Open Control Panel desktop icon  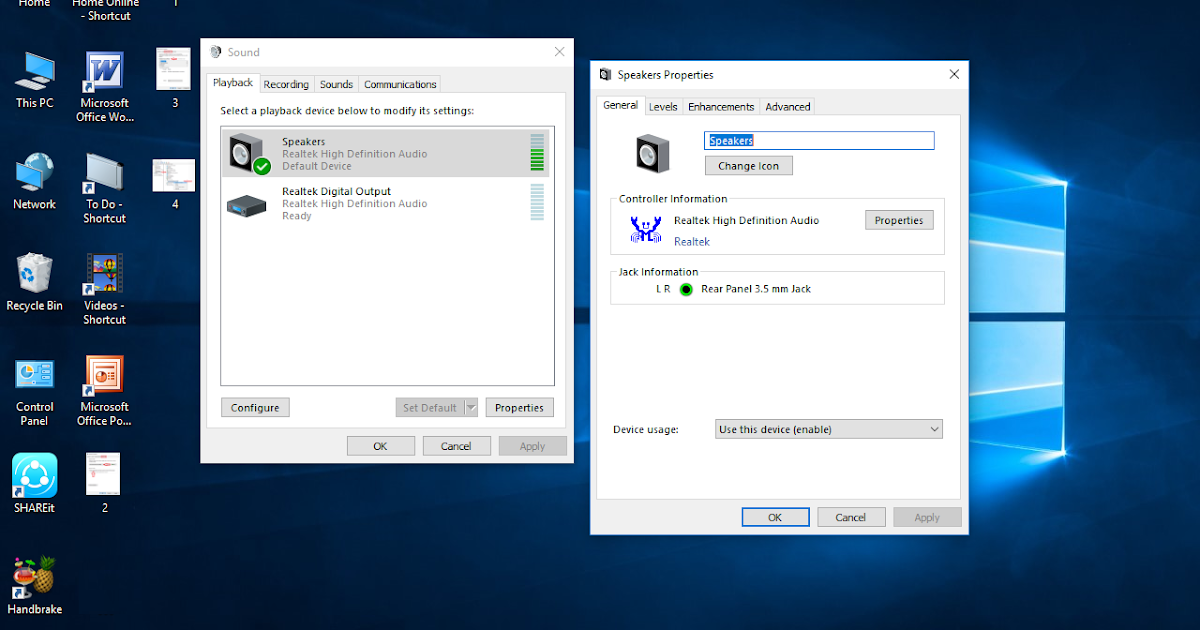point(35,376)
